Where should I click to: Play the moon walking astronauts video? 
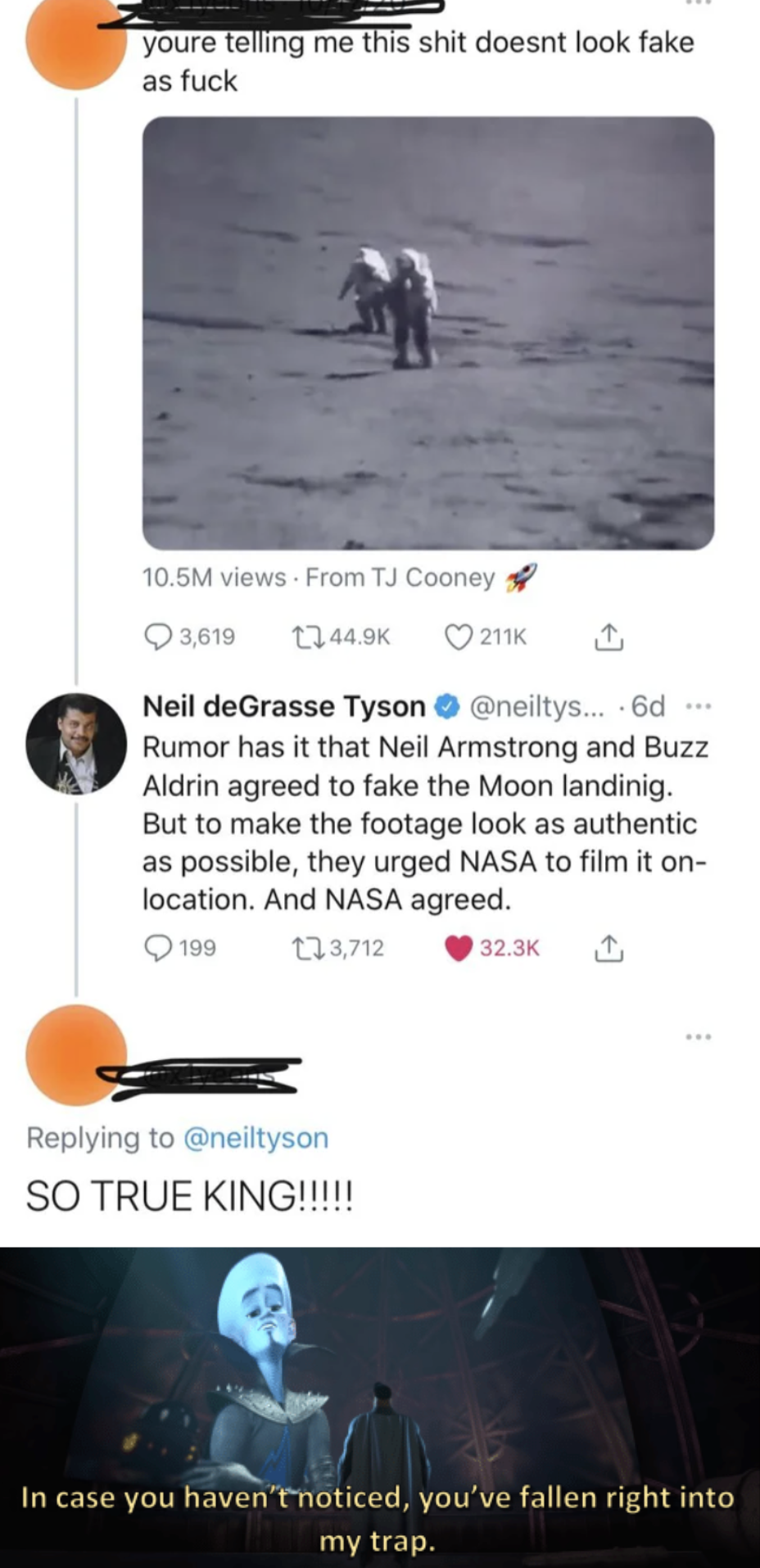coord(428,333)
